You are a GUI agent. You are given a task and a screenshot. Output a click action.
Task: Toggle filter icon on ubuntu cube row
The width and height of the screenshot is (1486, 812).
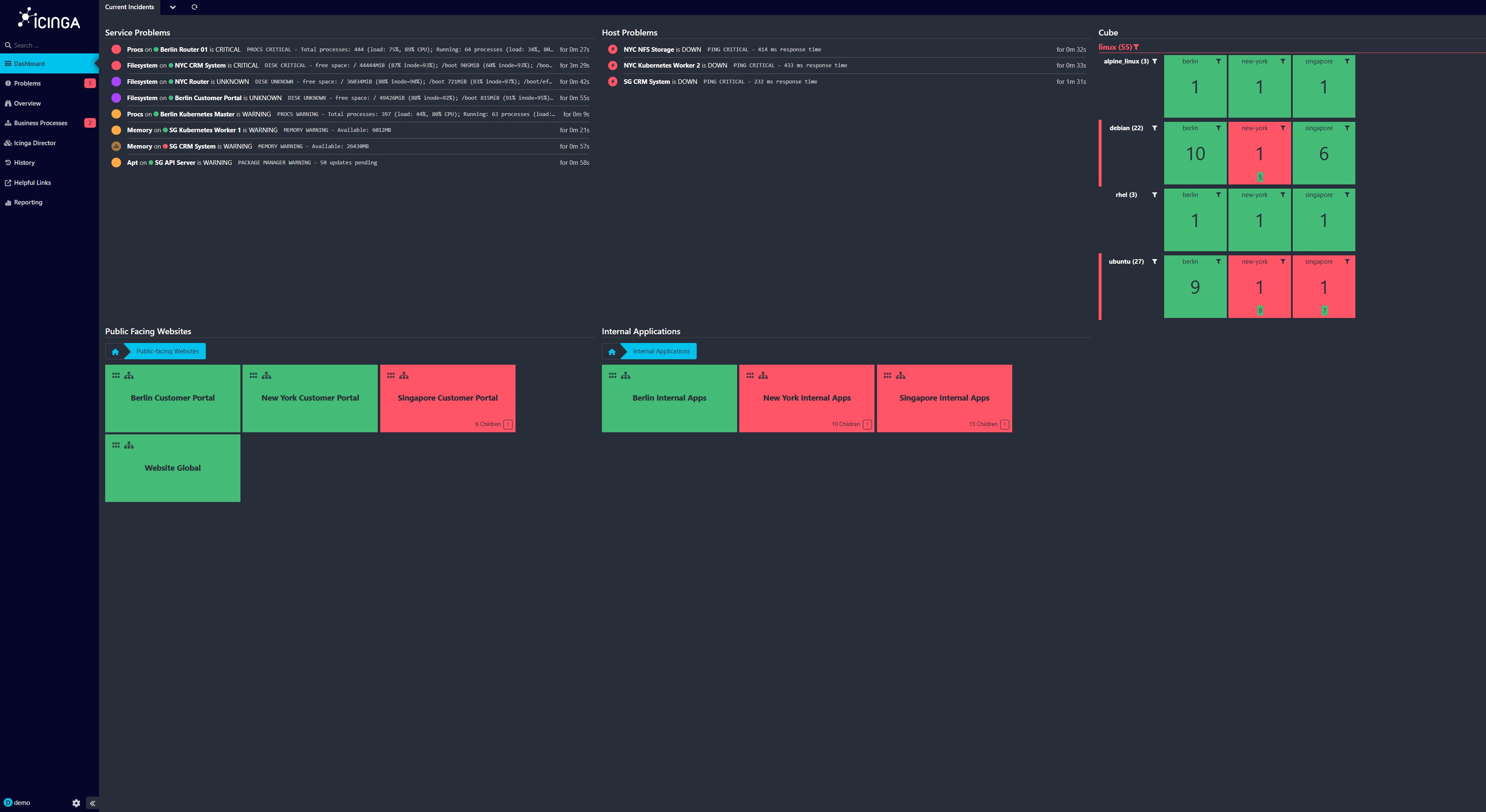[1154, 262]
